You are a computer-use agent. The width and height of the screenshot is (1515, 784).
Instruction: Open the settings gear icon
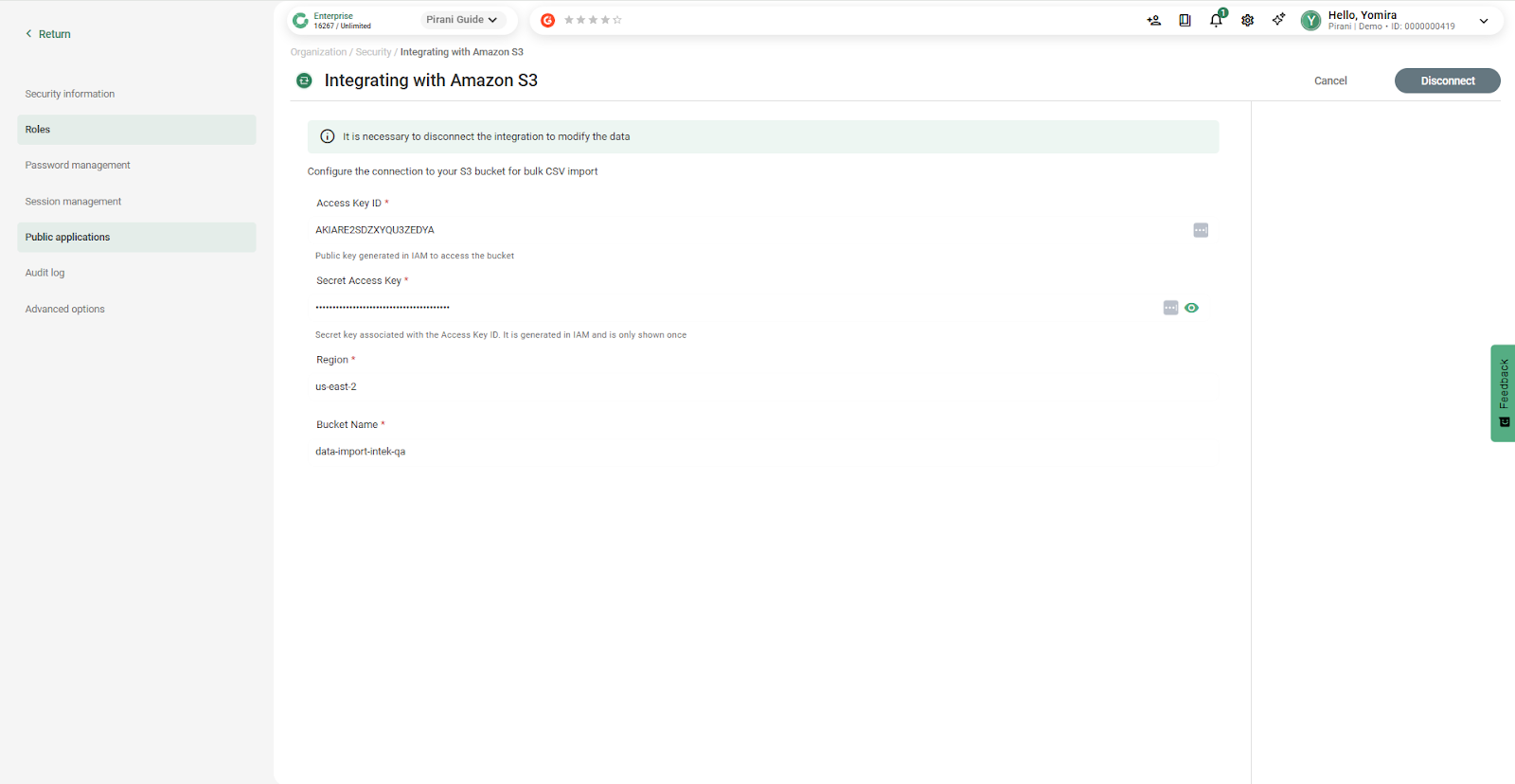(1247, 20)
